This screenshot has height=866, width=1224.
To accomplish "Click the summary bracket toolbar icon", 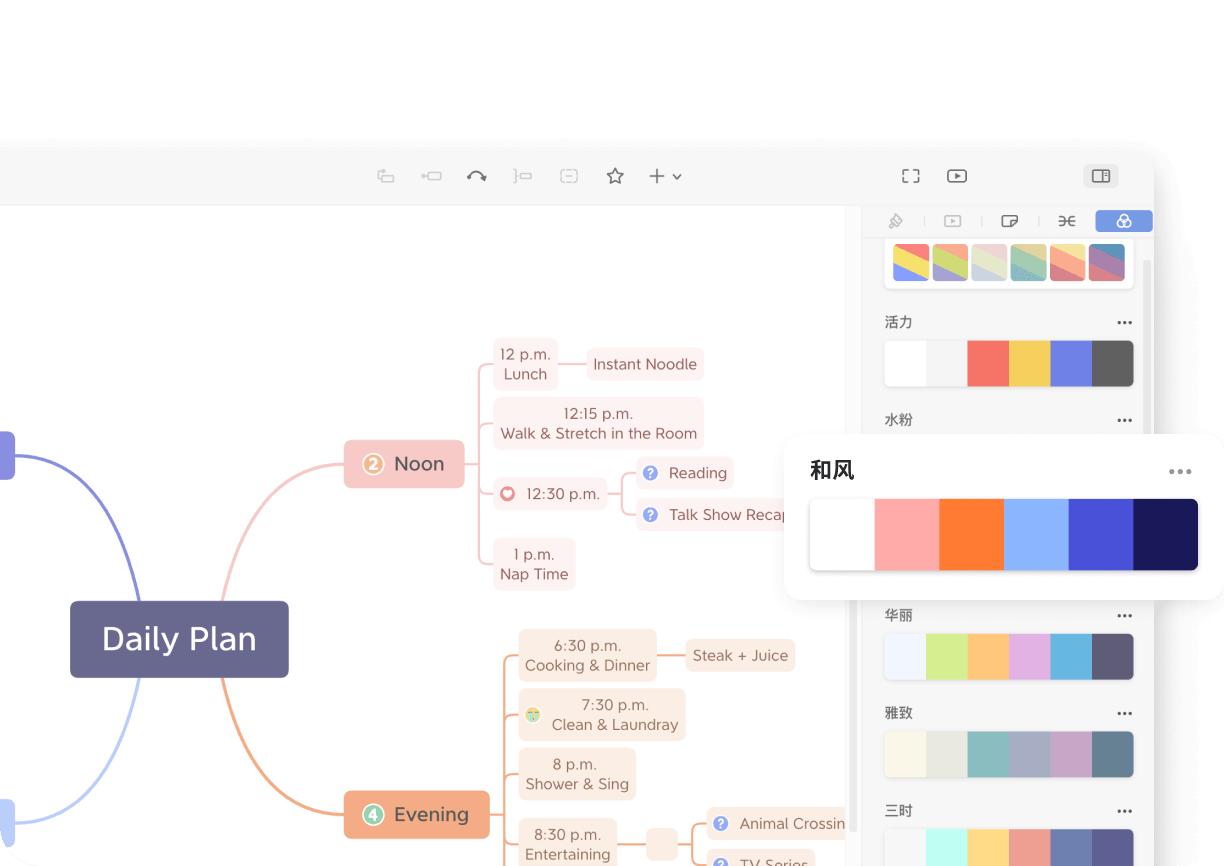I will tap(522, 176).
